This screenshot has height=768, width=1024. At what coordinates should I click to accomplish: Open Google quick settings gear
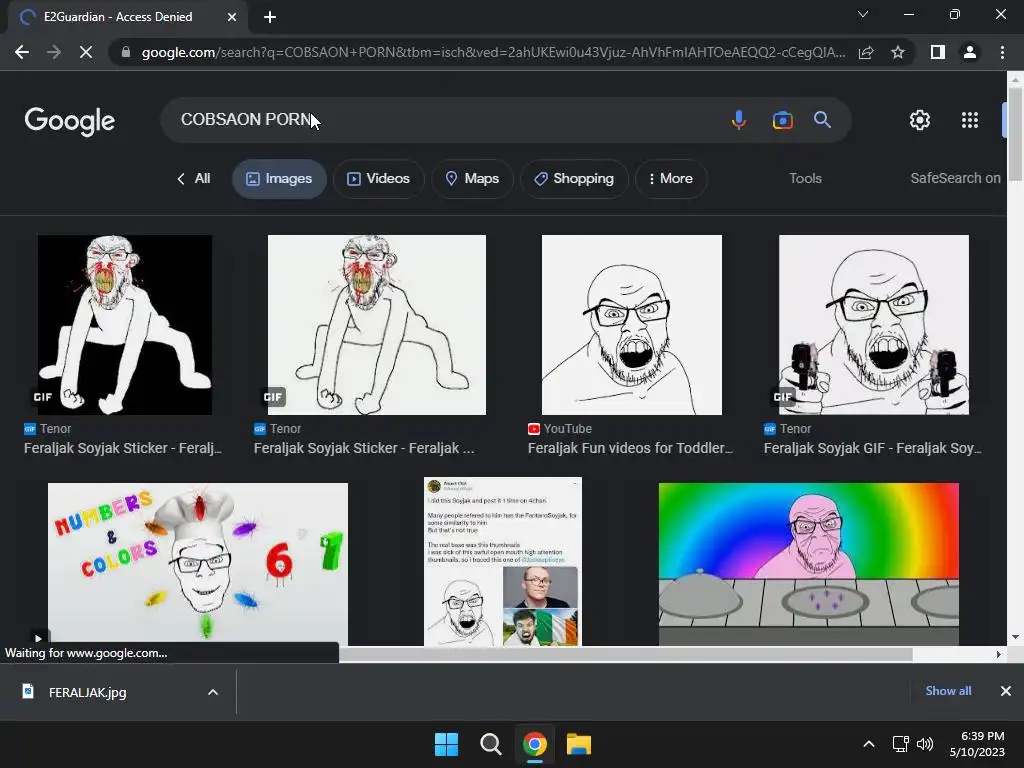pos(920,120)
